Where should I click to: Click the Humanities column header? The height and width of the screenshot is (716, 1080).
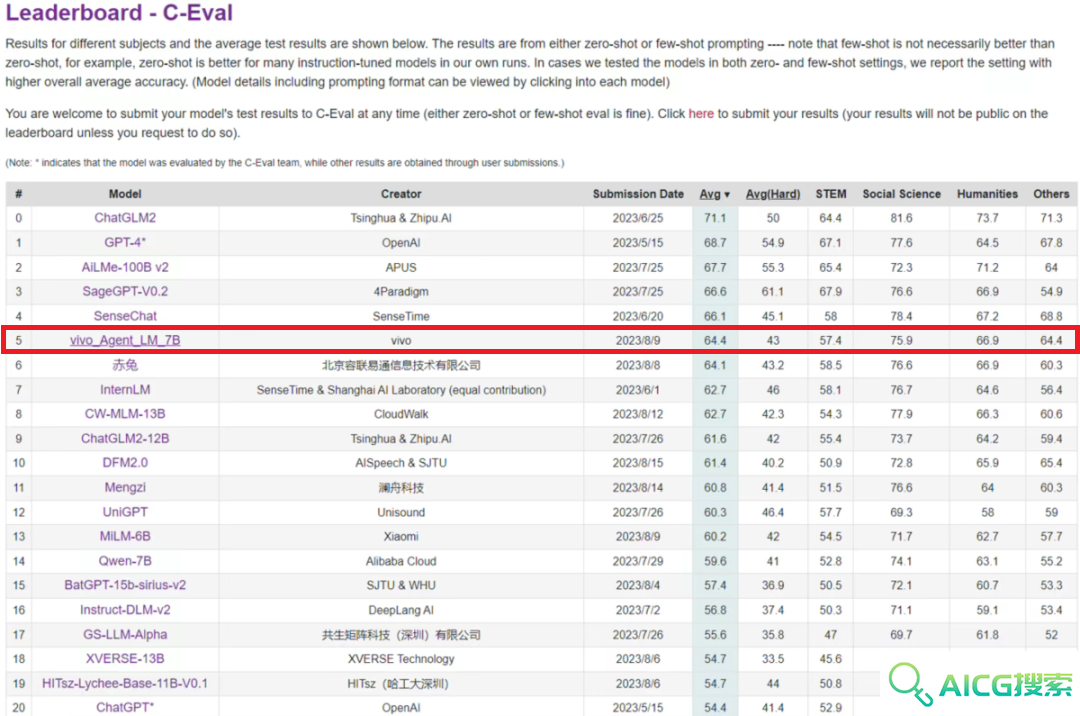(x=987, y=194)
